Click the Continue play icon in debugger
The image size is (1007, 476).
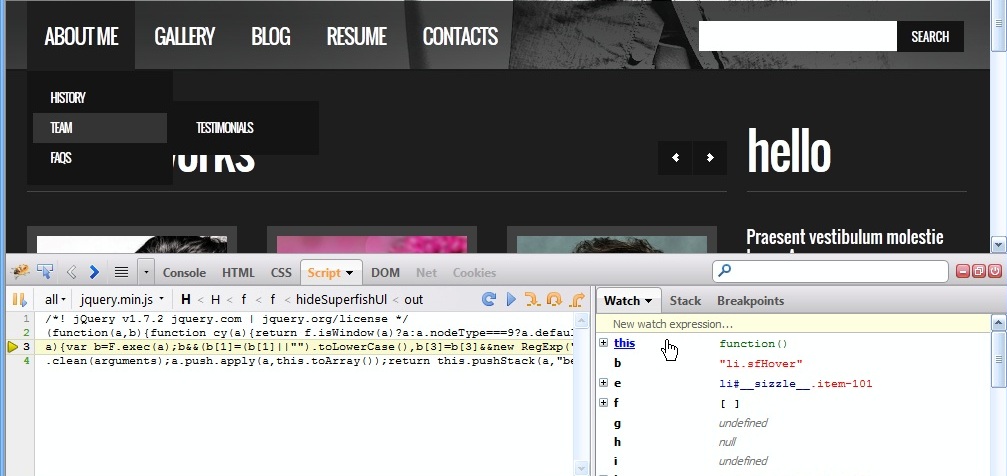(x=511, y=299)
